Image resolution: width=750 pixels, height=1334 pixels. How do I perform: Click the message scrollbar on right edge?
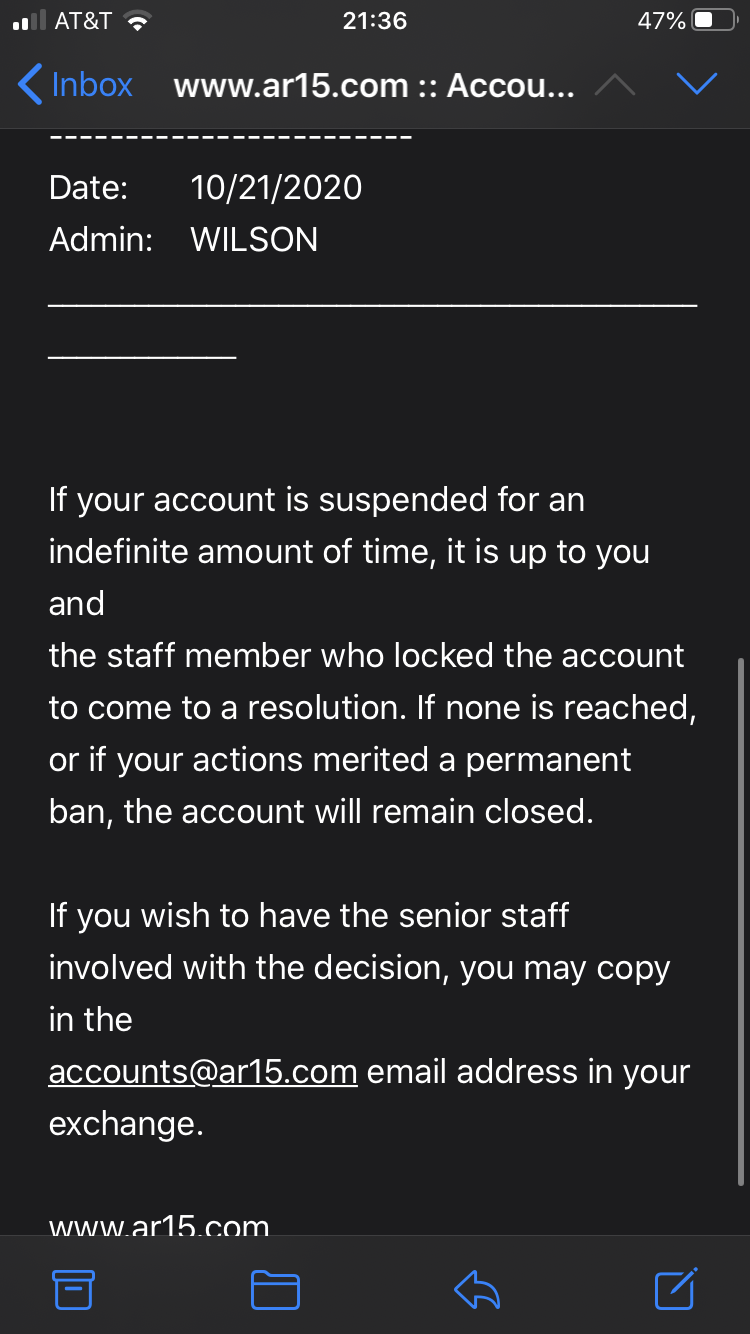(x=739, y=920)
